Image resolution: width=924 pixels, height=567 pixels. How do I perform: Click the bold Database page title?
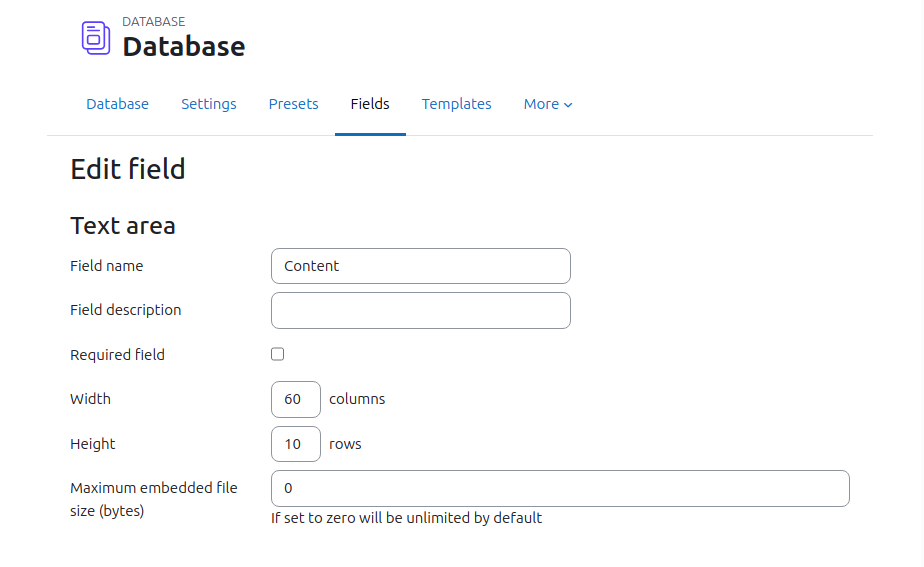click(184, 47)
